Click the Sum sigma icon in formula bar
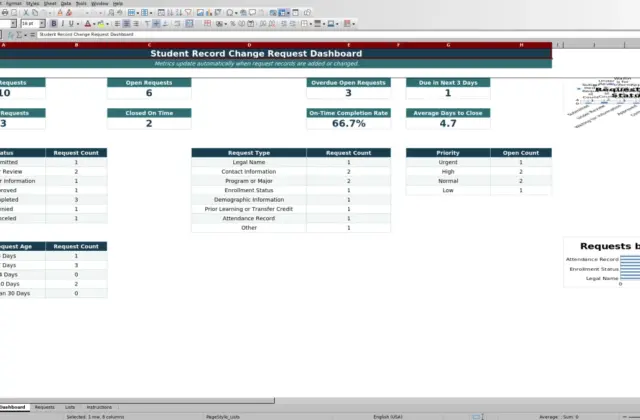640x420 pixels. tap(19, 35)
